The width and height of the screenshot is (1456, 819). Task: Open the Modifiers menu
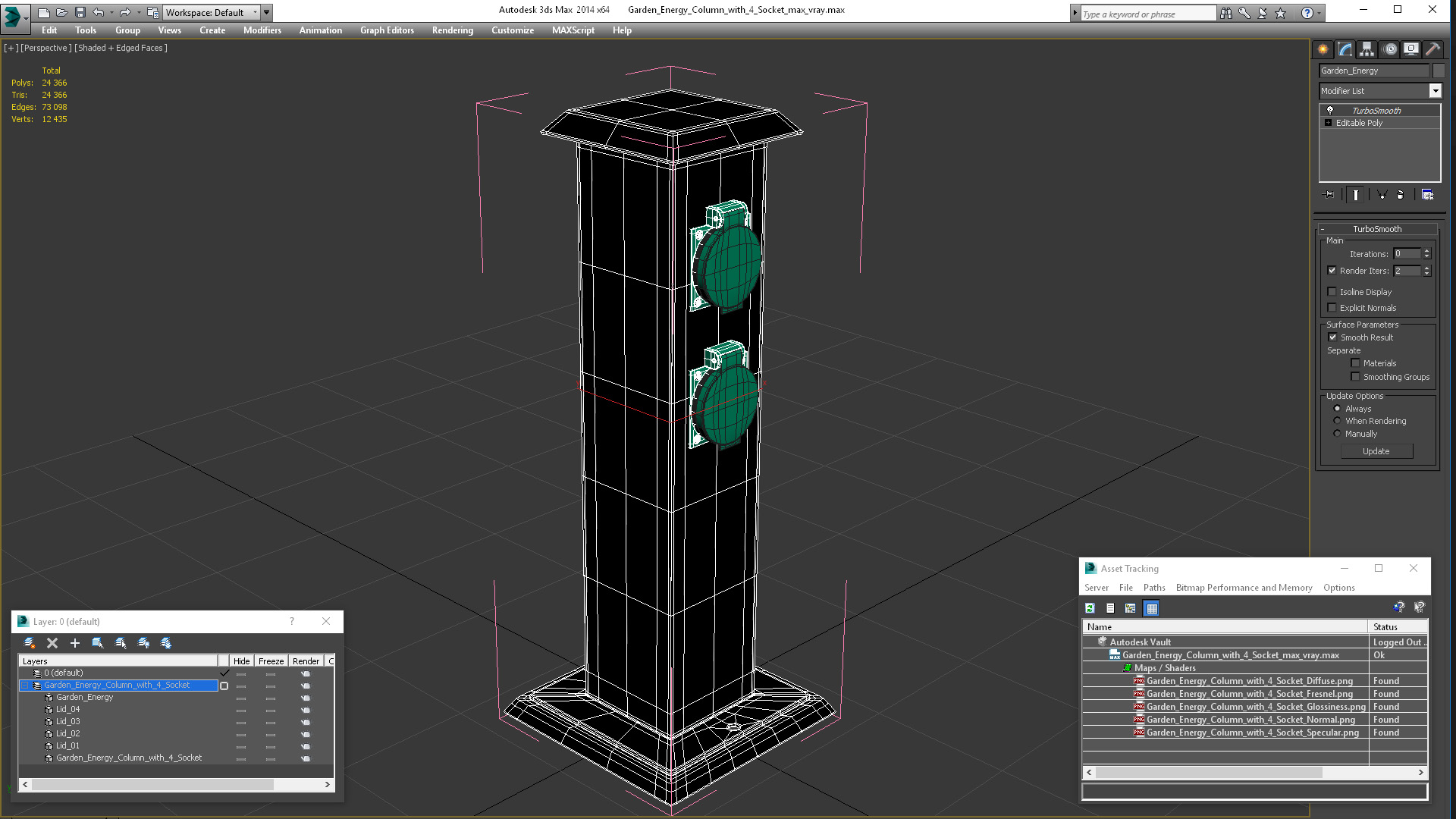tap(262, 30)
